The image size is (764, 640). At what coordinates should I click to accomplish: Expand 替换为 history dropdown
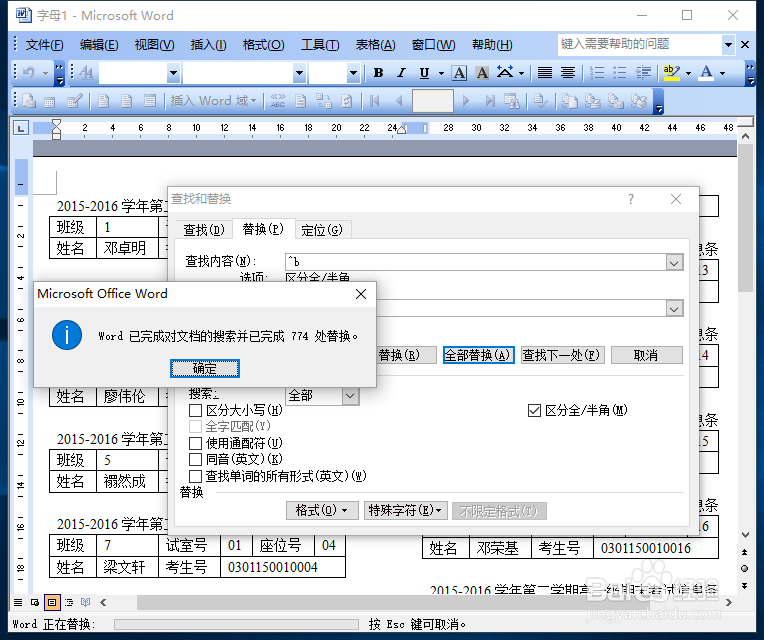674,309
